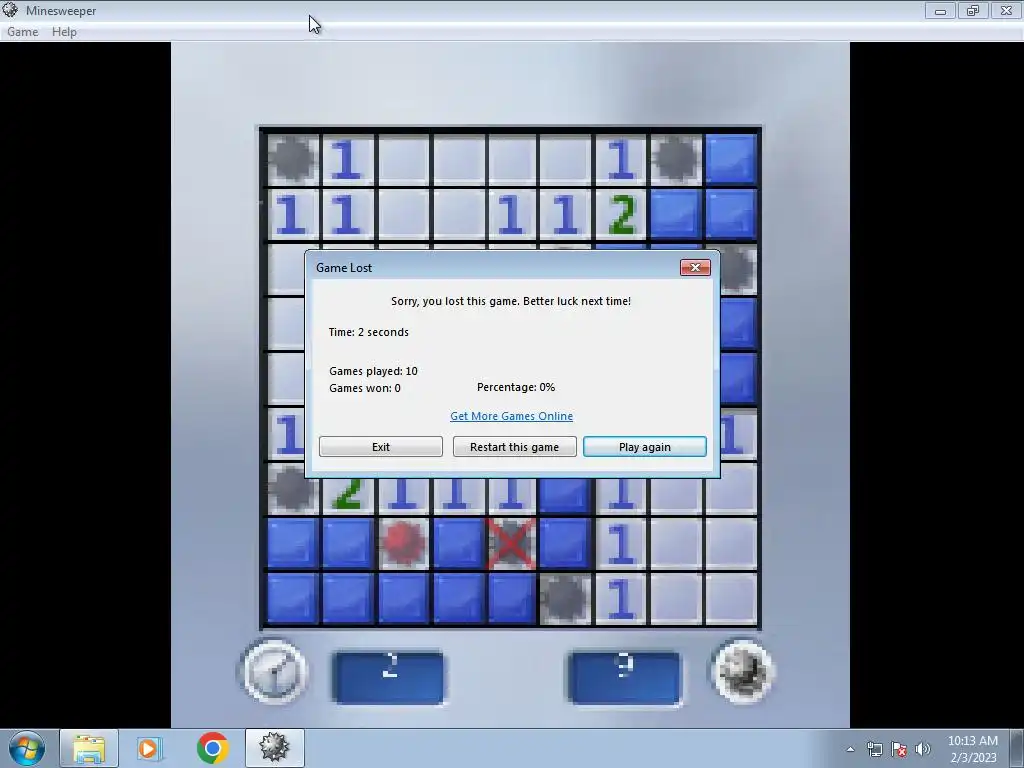
Task: Click the green 2 tile in second row
Action: click(621, 214)
